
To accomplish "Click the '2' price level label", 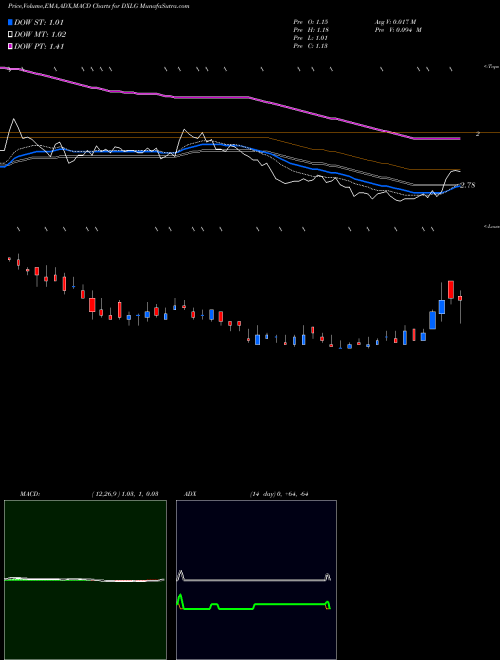I will [478, 134].
